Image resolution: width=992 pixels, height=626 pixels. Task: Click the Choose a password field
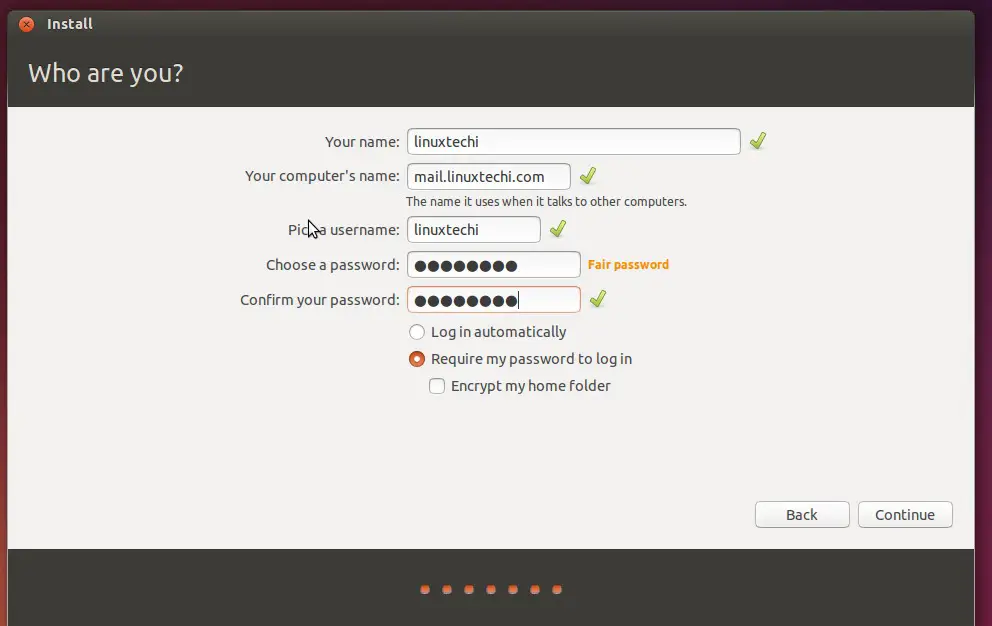pos(493,265)
